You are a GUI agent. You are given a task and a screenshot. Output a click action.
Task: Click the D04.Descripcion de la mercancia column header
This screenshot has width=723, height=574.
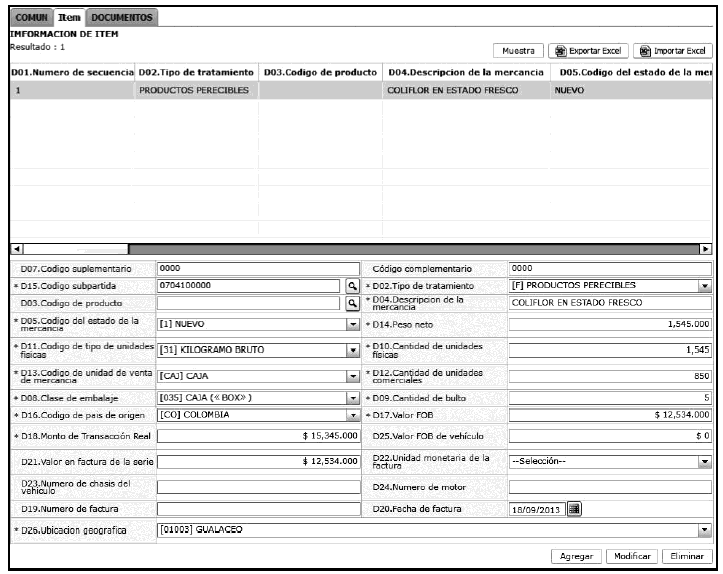click(466, 72)
